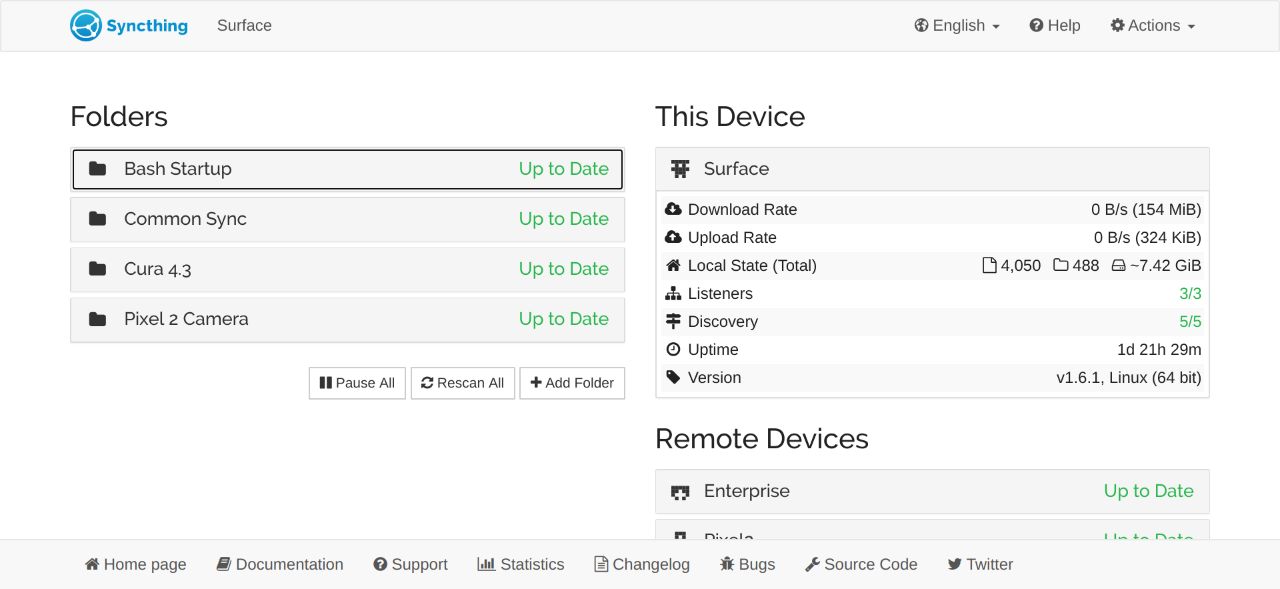Open the Actions dropdown menu
This screenshot has width=1280, height=589.
coord(1152,26)
